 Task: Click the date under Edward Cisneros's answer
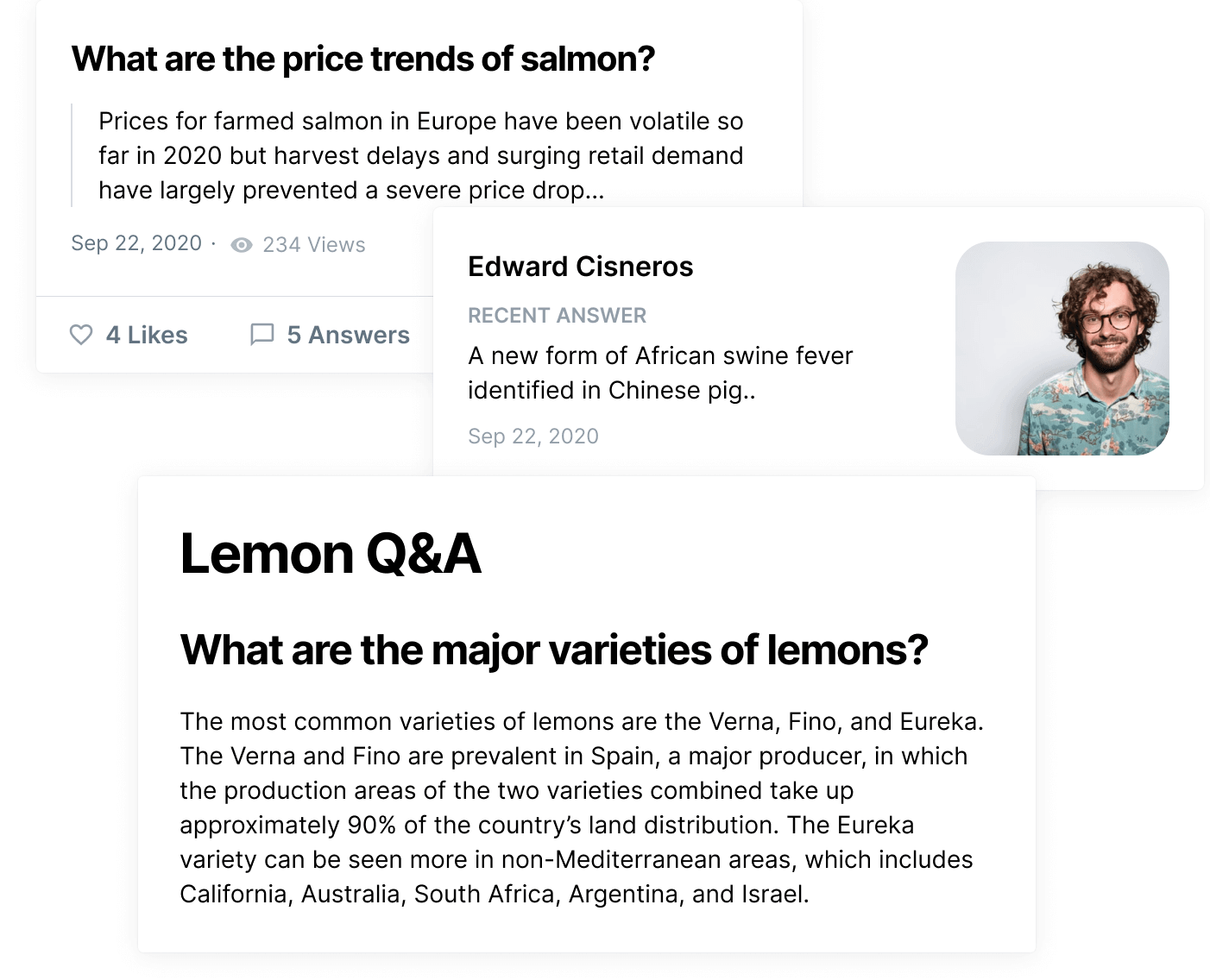(x=533, y=437)
